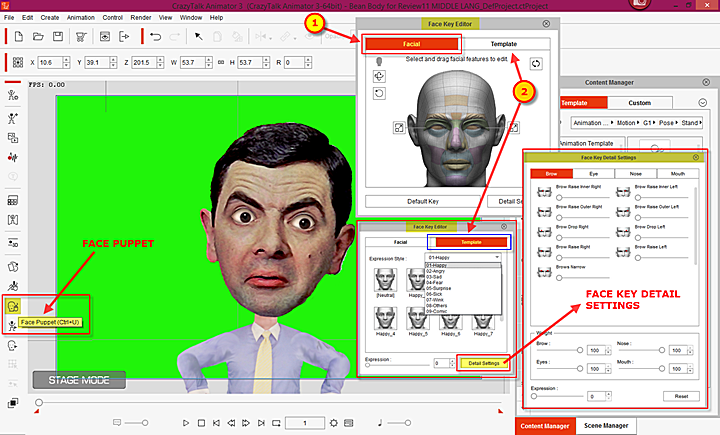This screenshot has width=720, height=435.
Task: Increase the X position with stepper arrow
Action: pyautogui.click(x=67, y=60)
